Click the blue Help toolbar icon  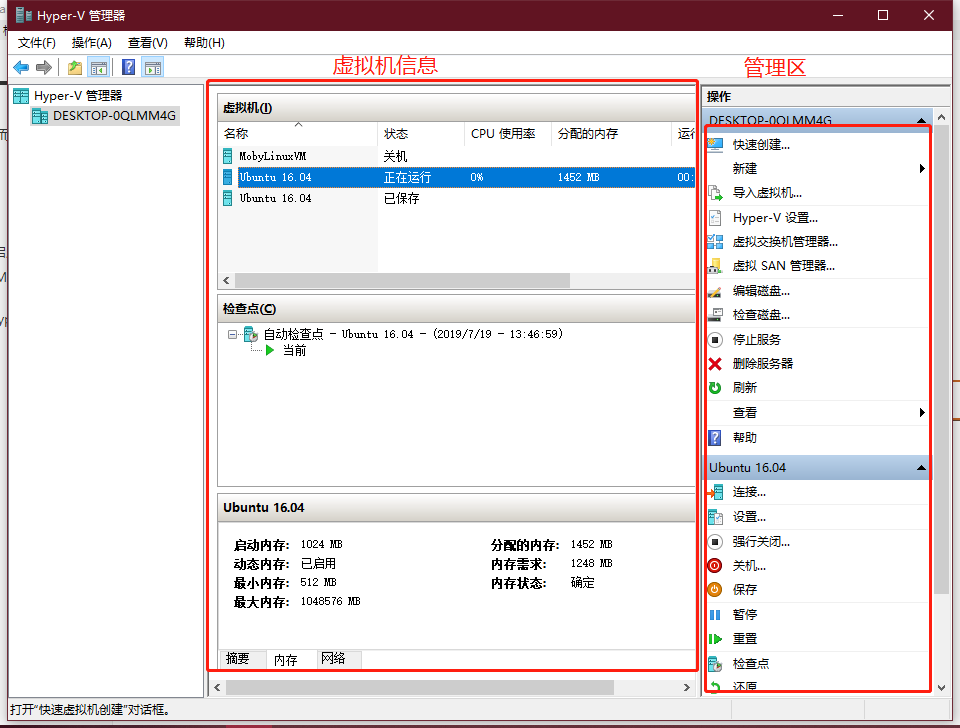tap(128, 67)
